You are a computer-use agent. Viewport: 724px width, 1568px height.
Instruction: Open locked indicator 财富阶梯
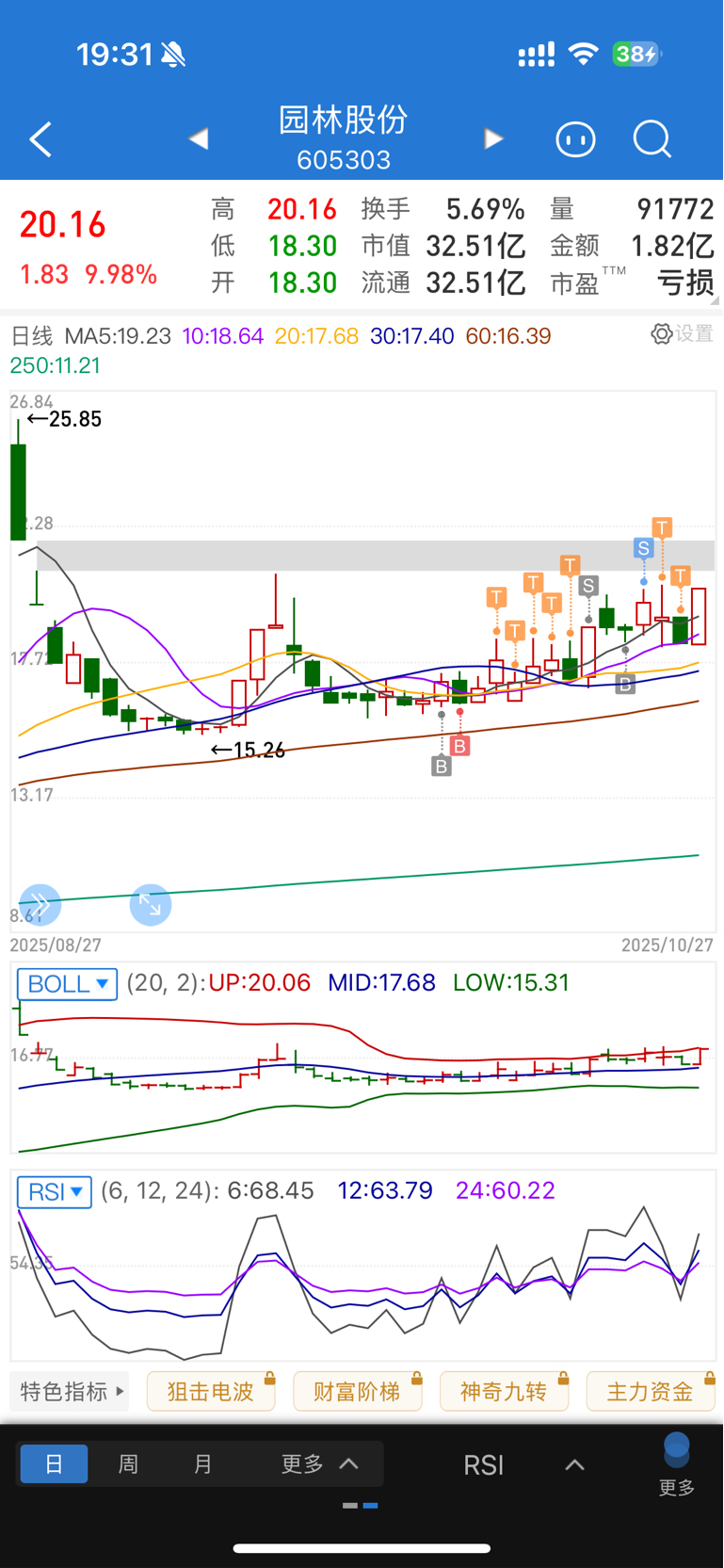click(x=358, y=1391)
